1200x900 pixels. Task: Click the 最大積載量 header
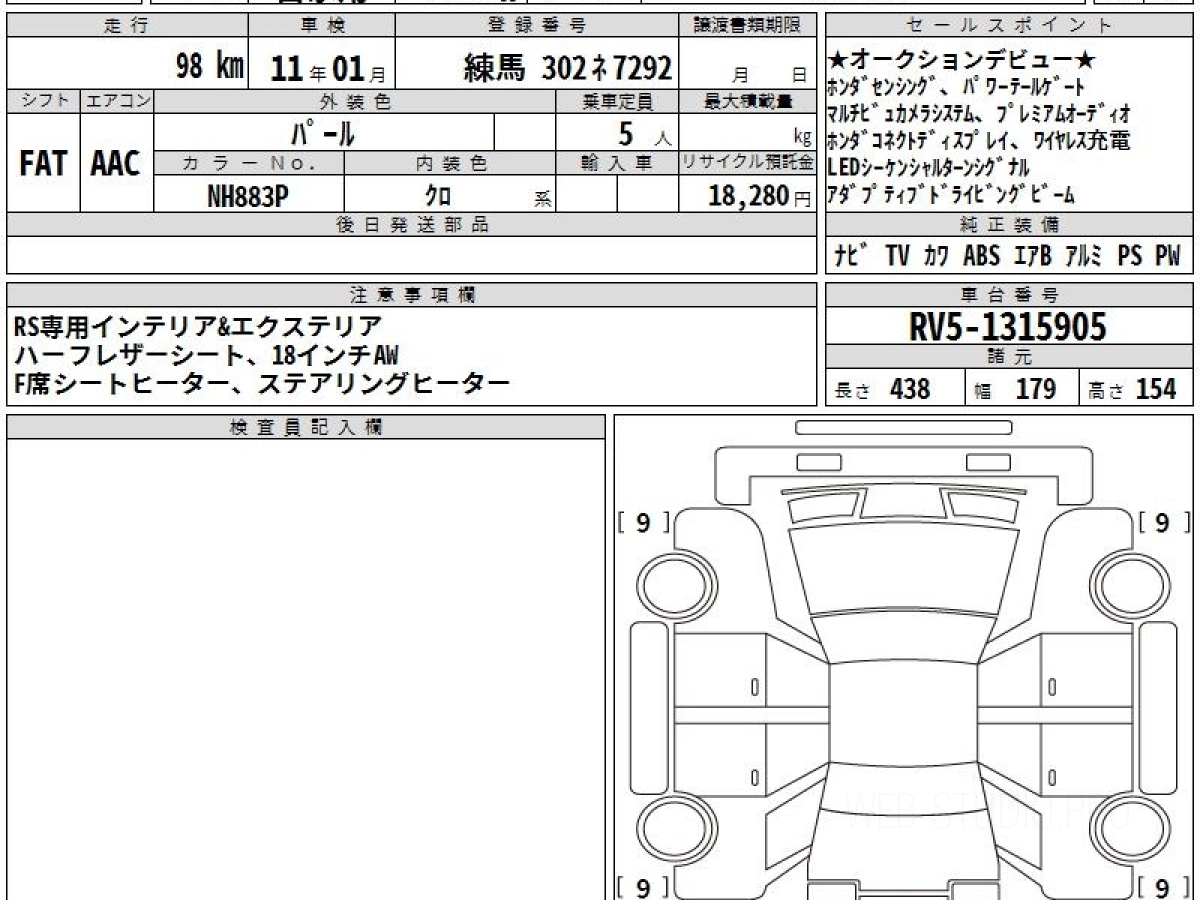click(748, 101)
